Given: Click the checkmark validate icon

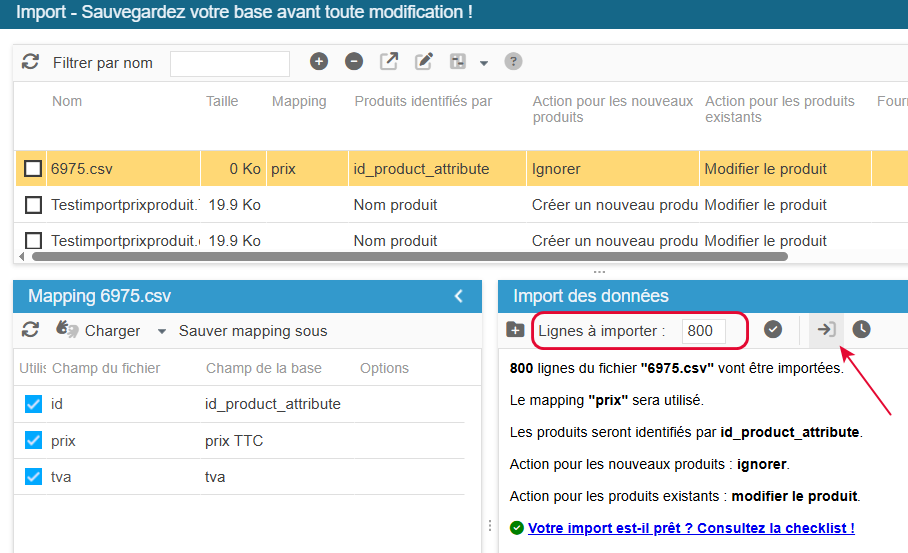Looking at the screenshot, I should (x=773, y=329).
